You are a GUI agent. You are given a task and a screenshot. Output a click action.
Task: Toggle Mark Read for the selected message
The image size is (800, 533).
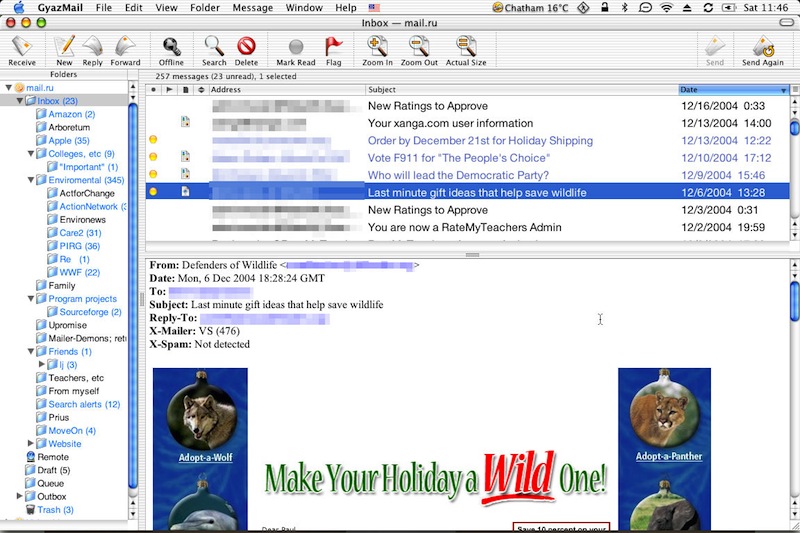click(295, 46)
